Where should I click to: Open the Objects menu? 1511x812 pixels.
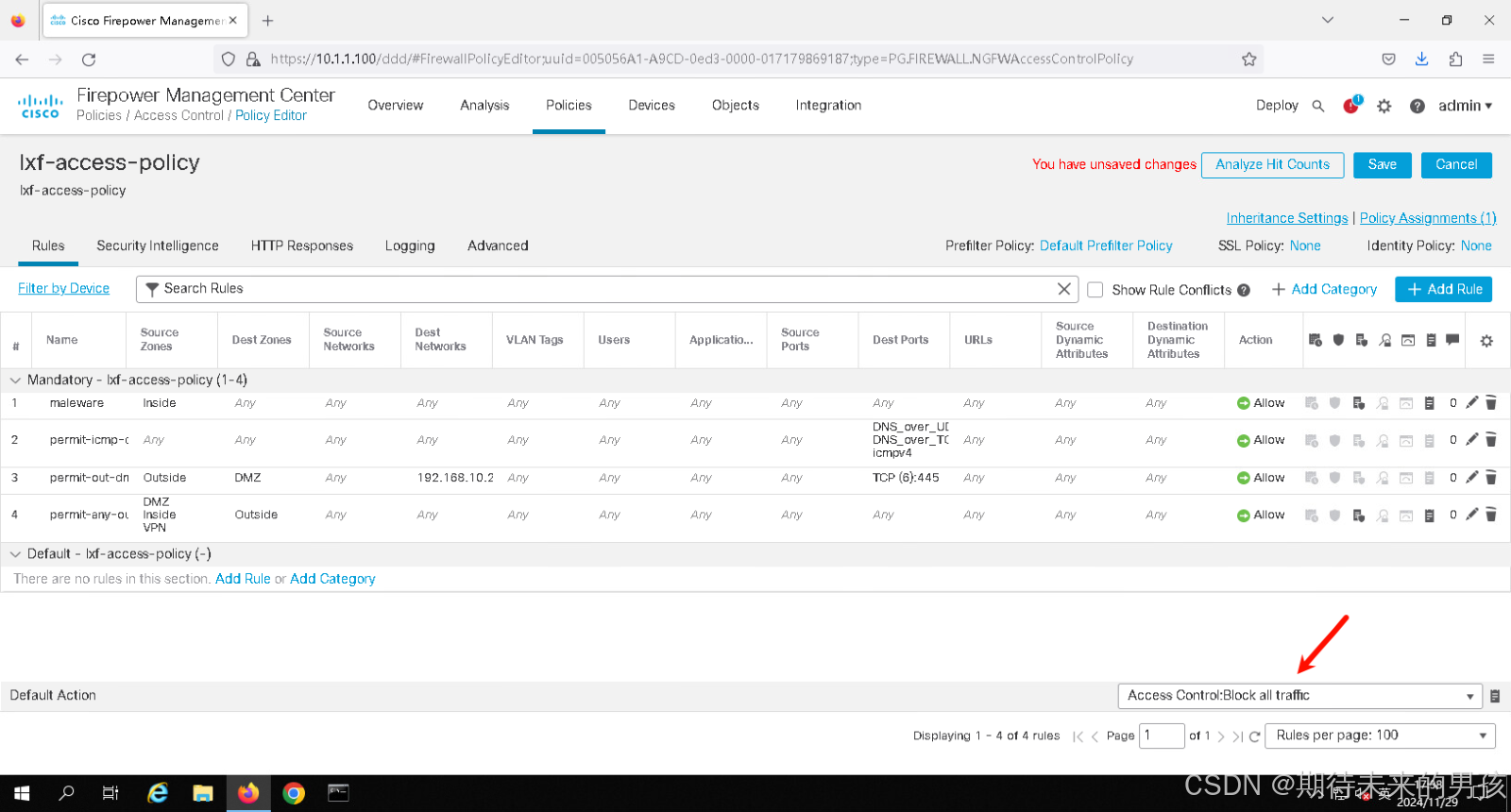[736, 106]
